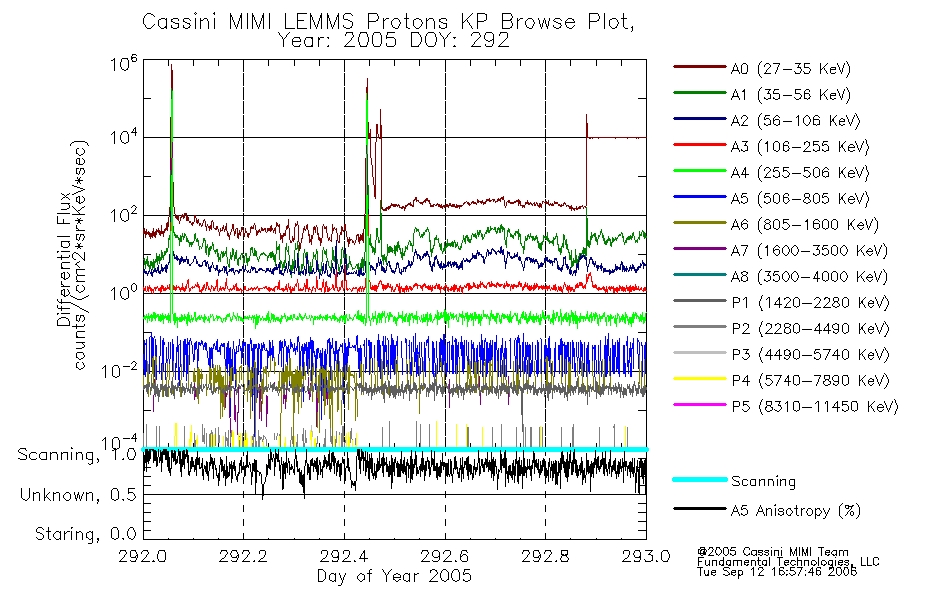Click the A7 (1600-3500 KeV) legend label

pyautogui.click(x=809, y=252)
